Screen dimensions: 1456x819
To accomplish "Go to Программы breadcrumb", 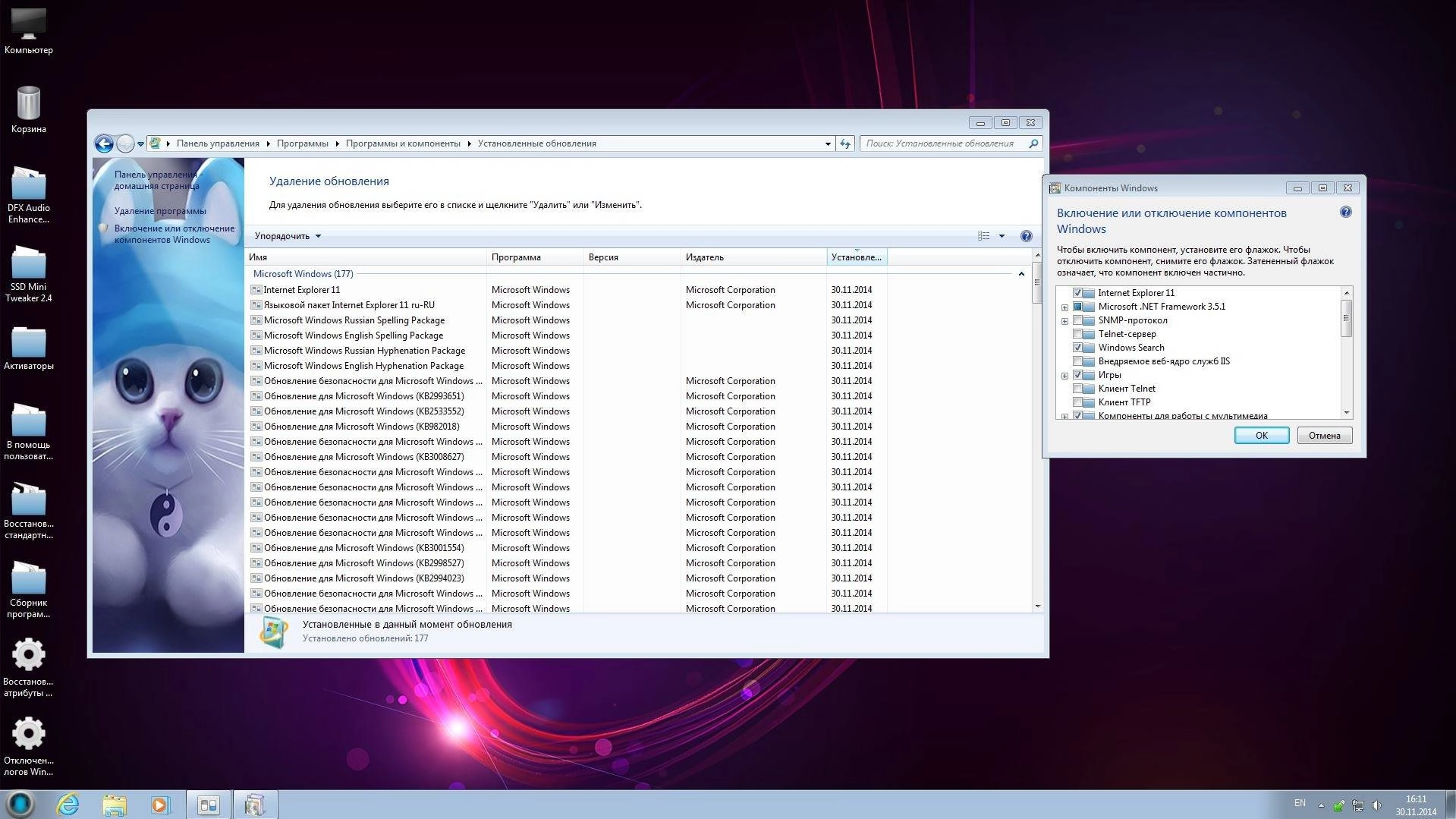I will tap(302, 143).
